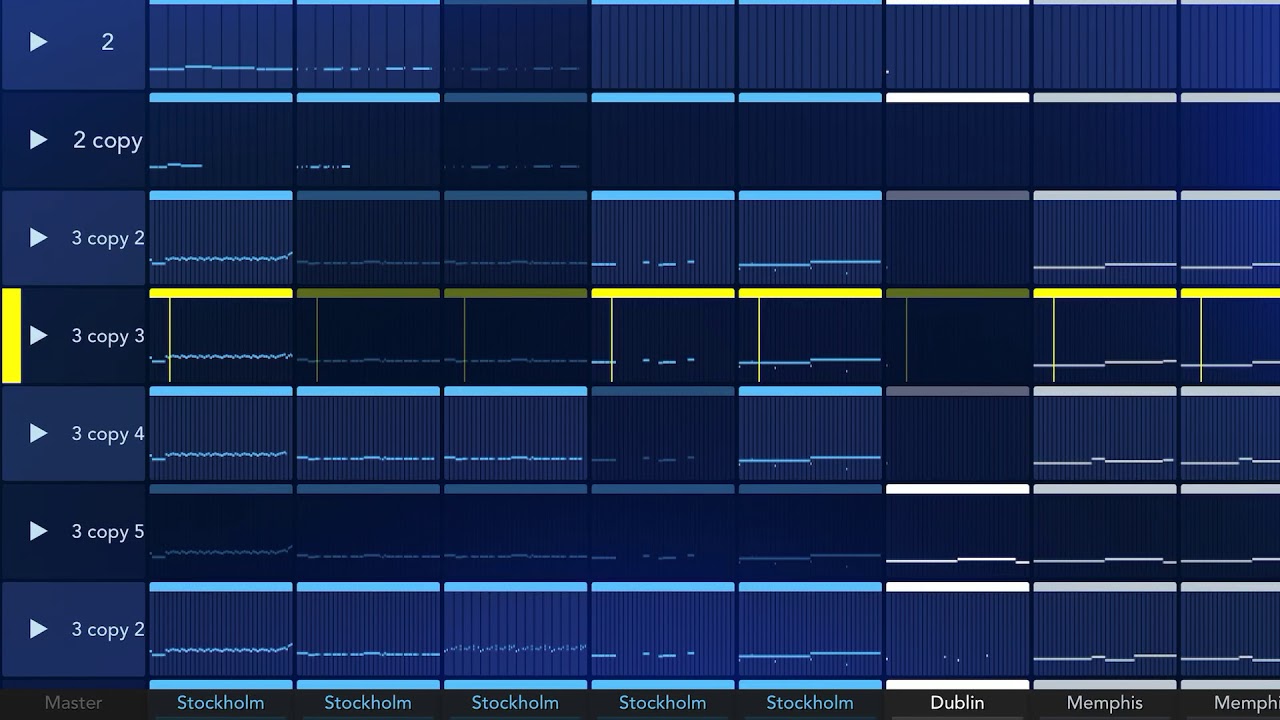Launch the Dublin clip in track 2
Image resolution: width=1280 pixels, height=720 pixels.
(957, 43)
